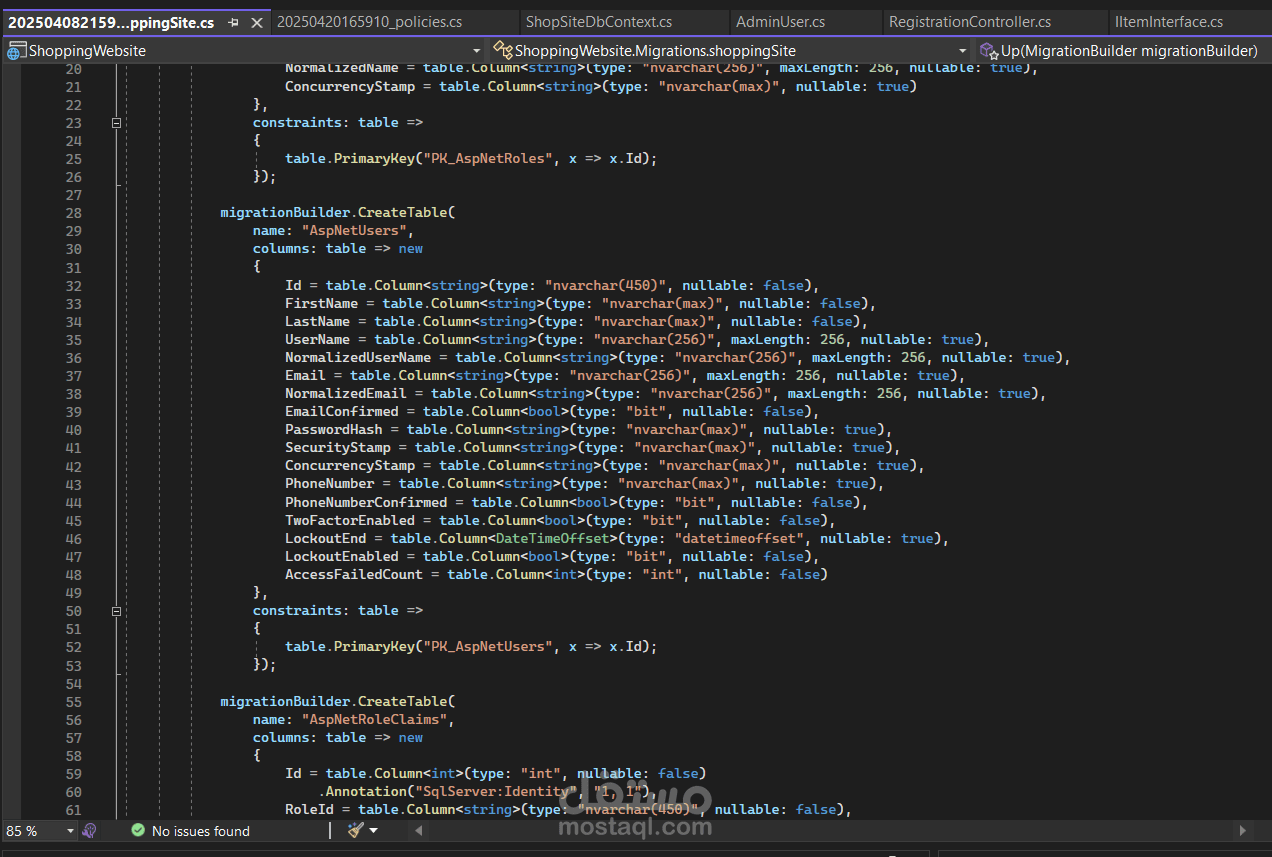This screenshot has width=1272, height=857.
Task: Click the NormalizedUserName identifier
Action: click(358, 357)
